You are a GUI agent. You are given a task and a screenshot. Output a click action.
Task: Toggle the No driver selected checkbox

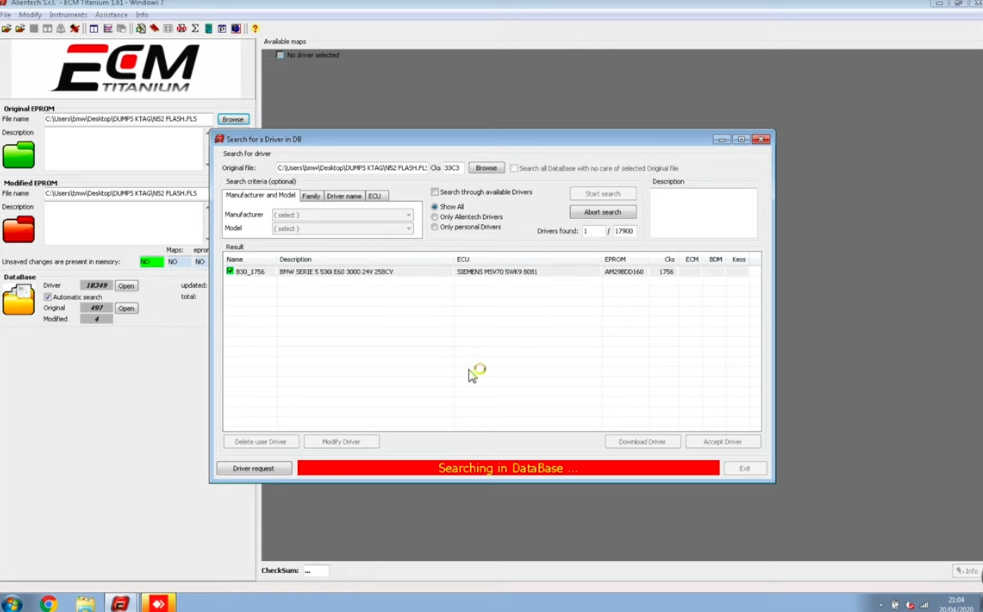coord(280,55)
